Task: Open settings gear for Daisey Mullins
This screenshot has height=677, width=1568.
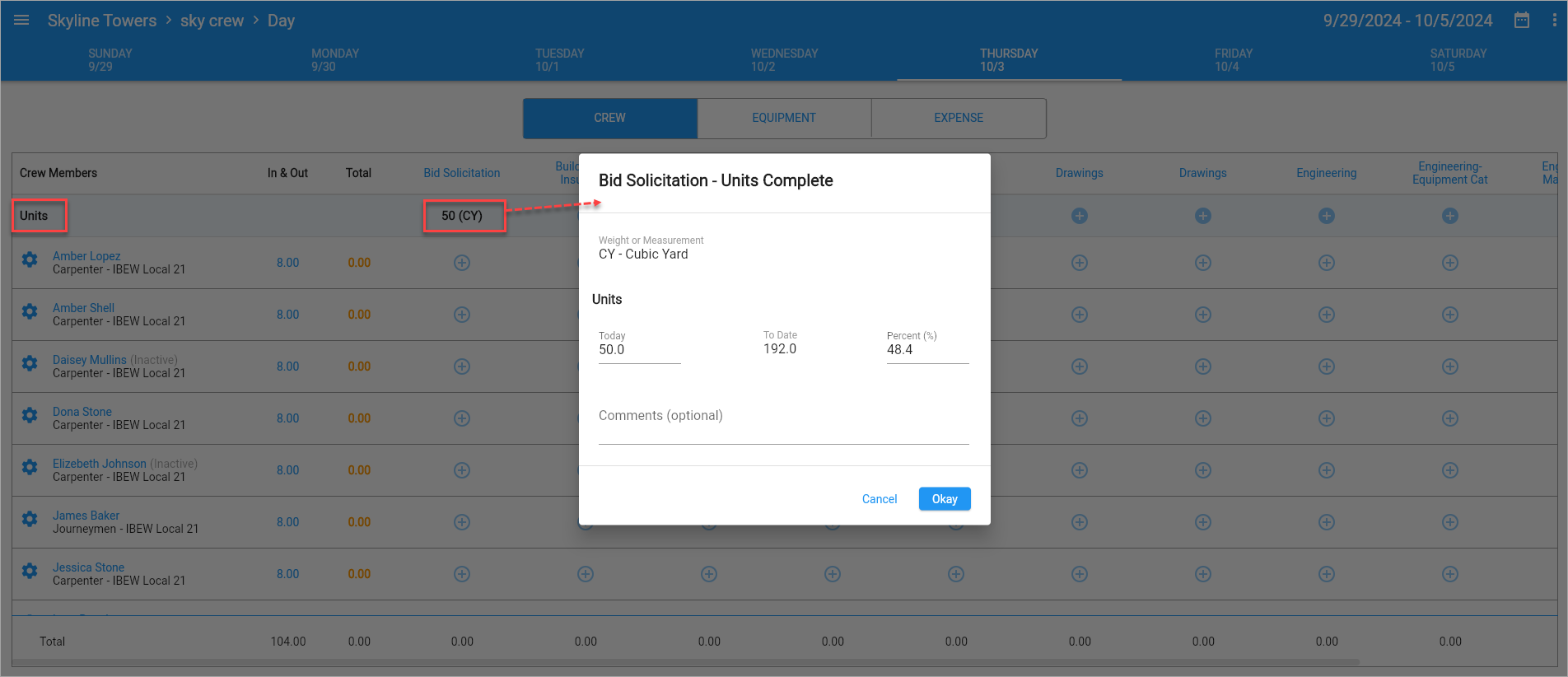Action: [30, 364]
